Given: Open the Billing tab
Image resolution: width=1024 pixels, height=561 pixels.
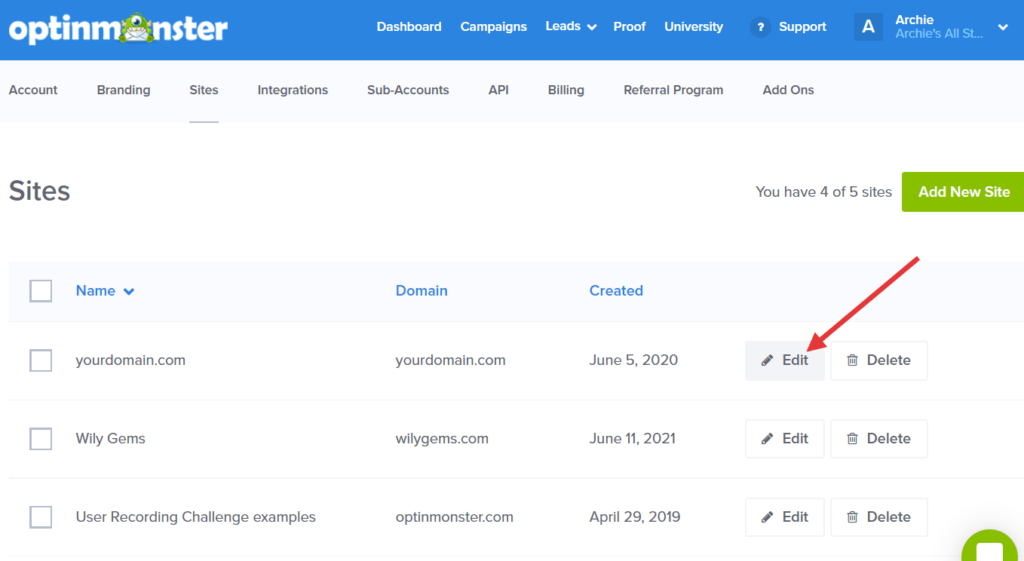Looking at the screenshot, I should tap(565, 90).
